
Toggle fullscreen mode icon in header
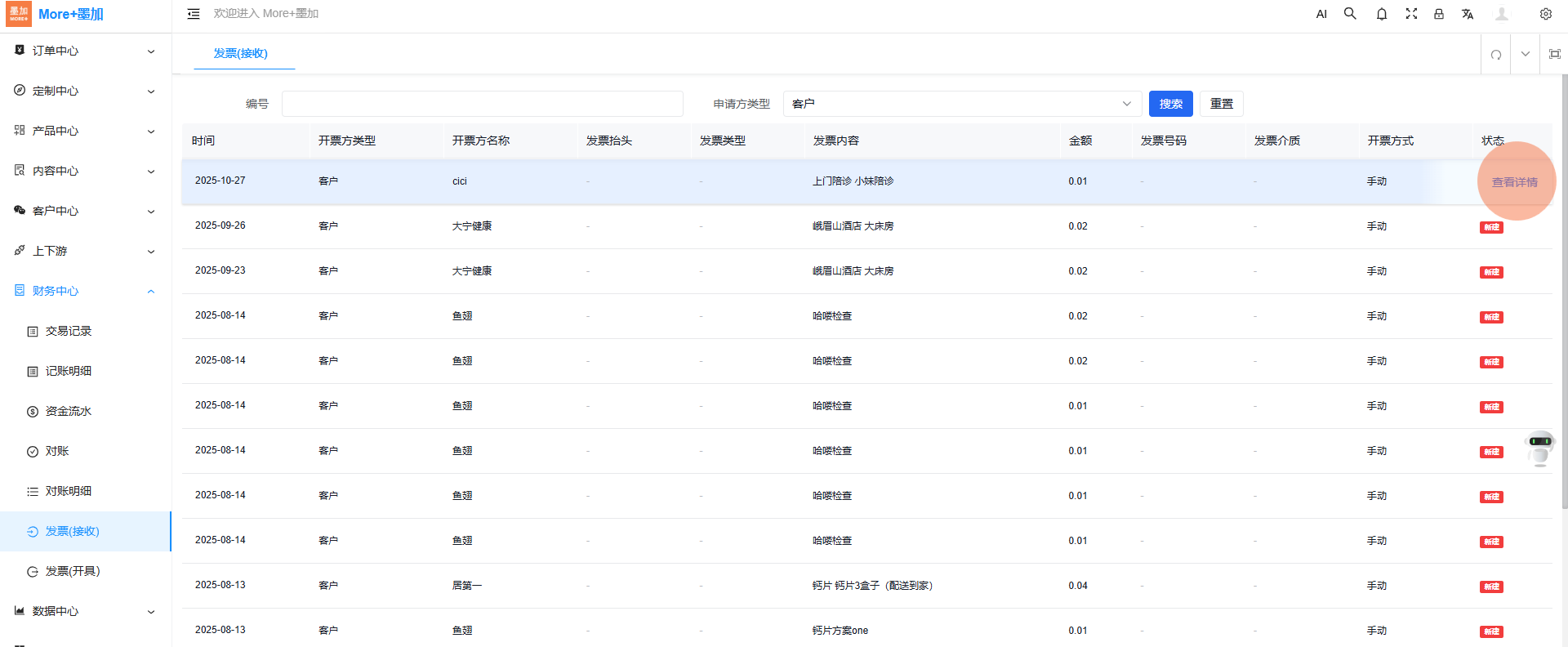coord(1411,14)
